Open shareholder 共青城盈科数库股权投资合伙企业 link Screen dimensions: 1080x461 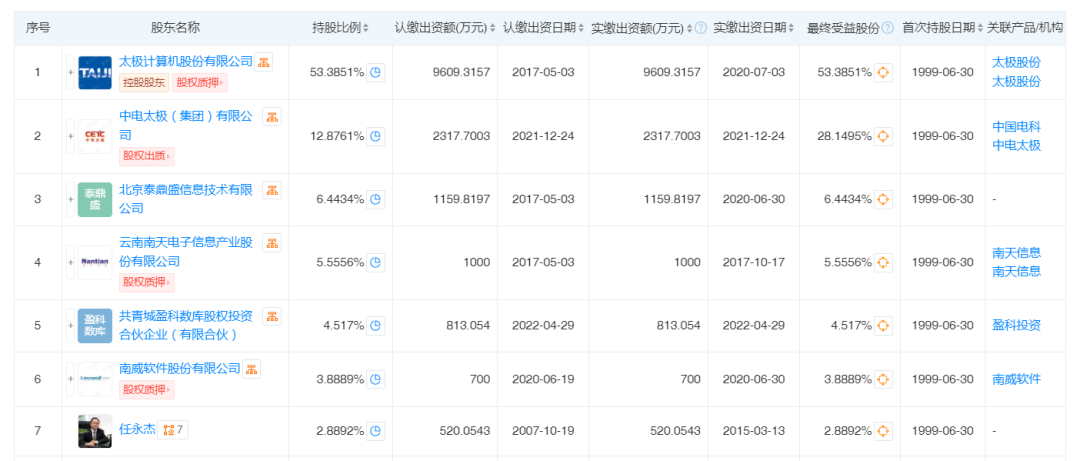point(186,325)
